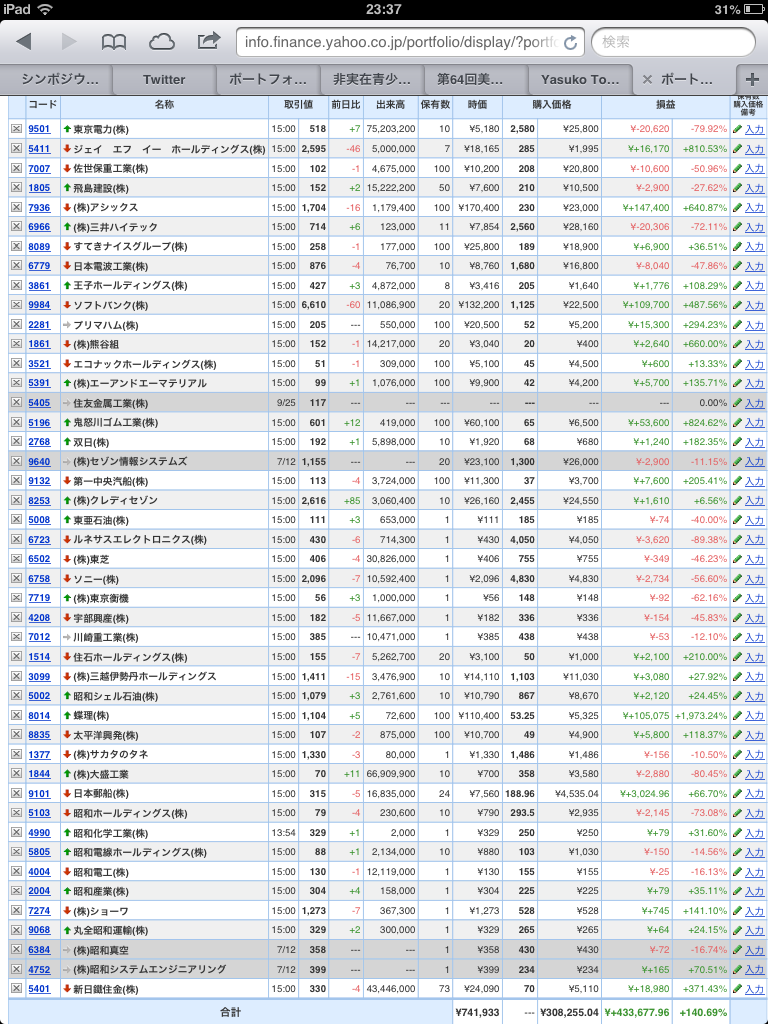The width and height of the screenshot is (768, 1024).
Task: Click 入力 link for ショーワ row
Action: pos(754,911)
